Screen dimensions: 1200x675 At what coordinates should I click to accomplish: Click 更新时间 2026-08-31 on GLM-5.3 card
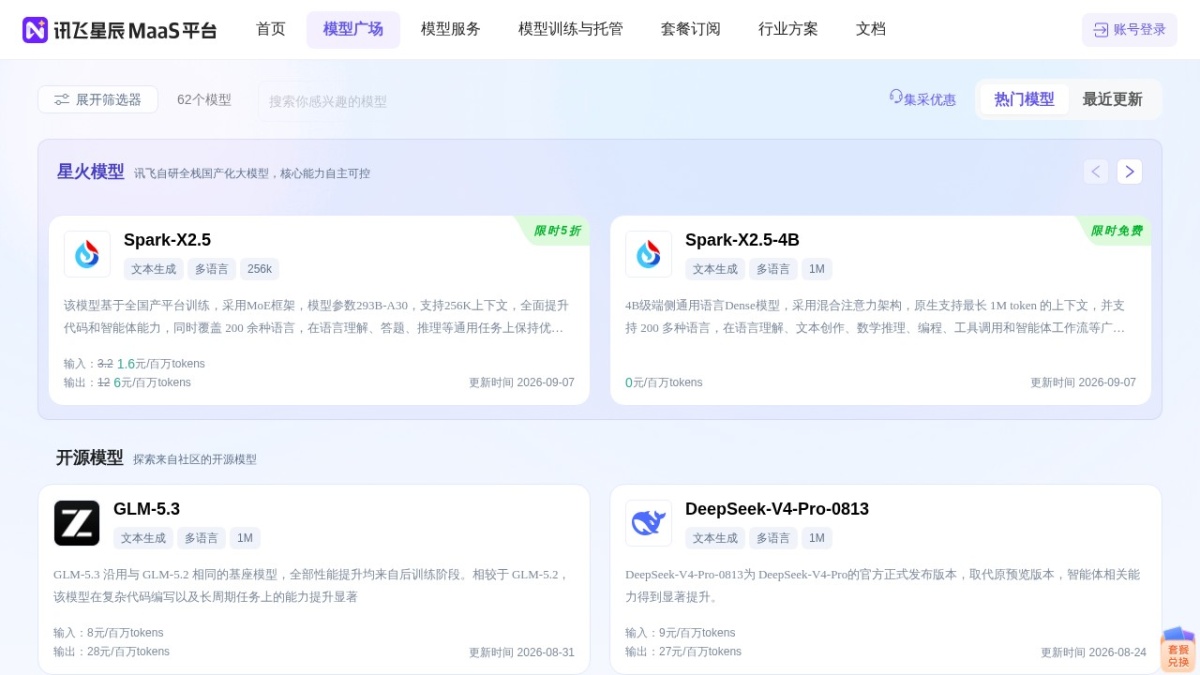coord(522,652)
